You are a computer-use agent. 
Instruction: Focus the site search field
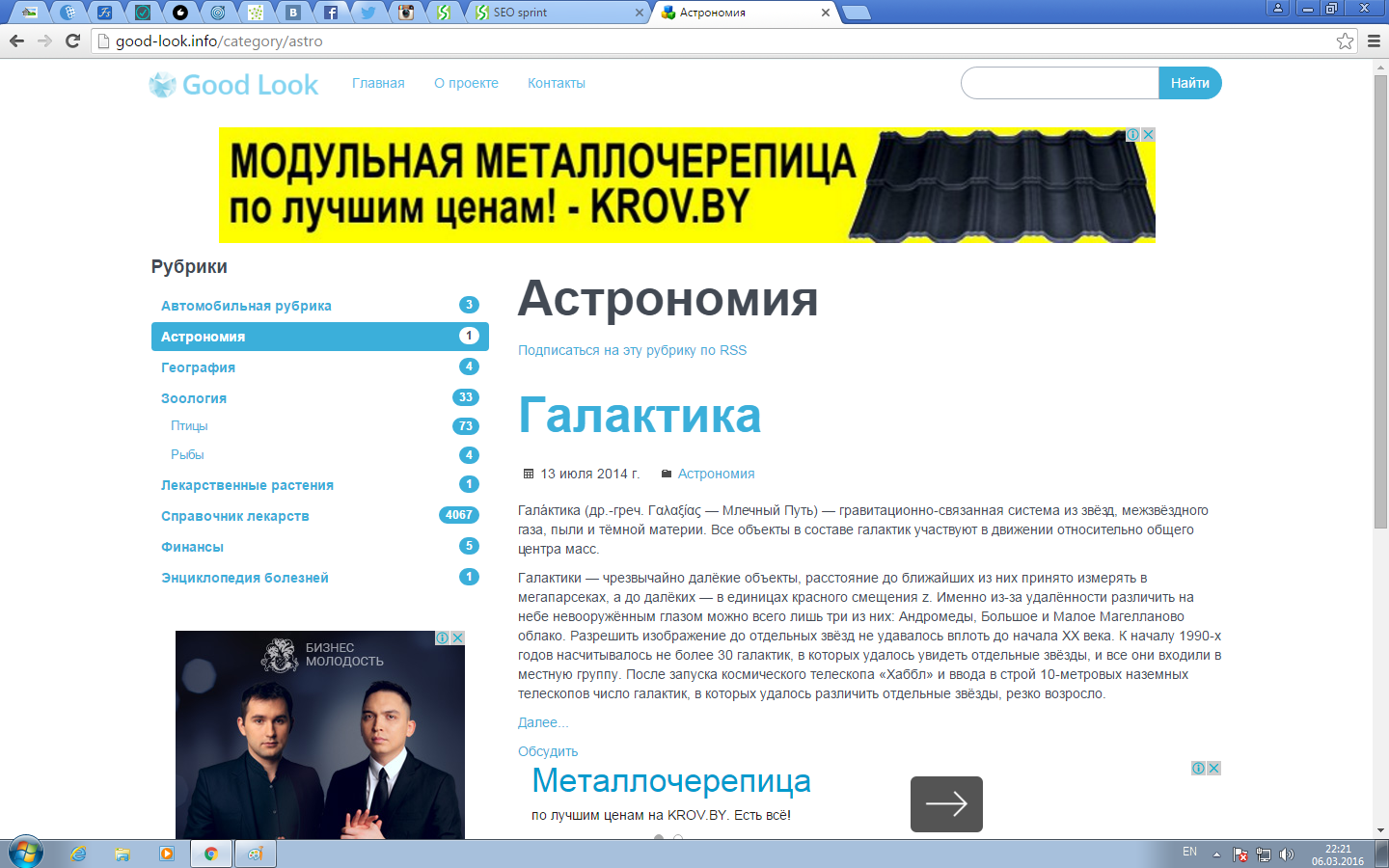1060,83
